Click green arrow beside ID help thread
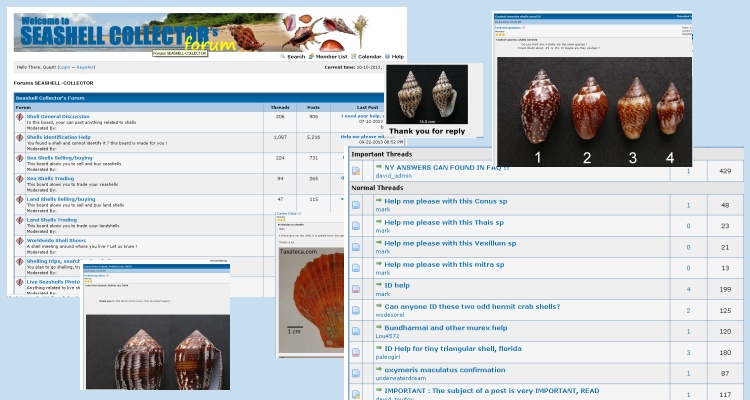 coord(379,285)
